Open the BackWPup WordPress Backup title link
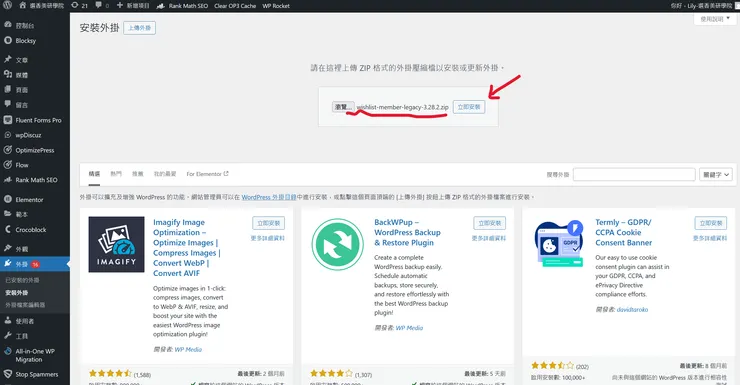This screenshot has height=385, width=740. coord(407,233)
